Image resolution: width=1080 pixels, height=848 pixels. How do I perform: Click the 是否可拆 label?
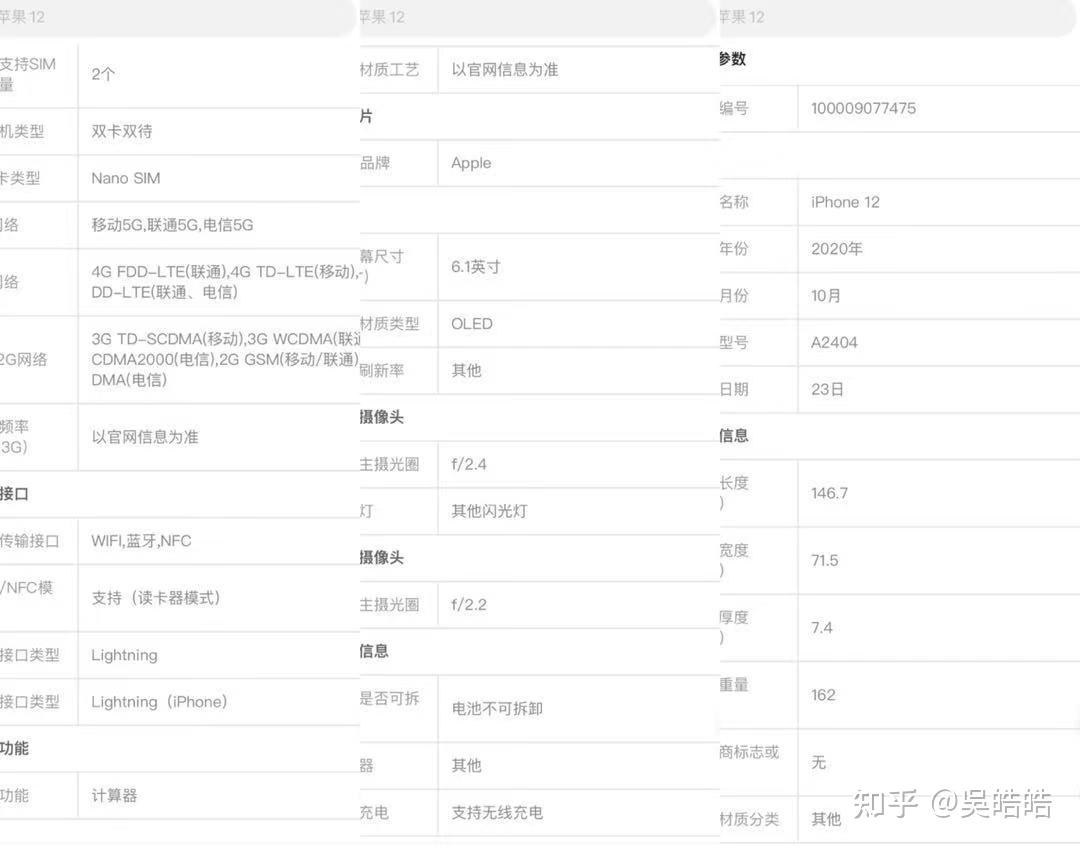coord(389,699)
